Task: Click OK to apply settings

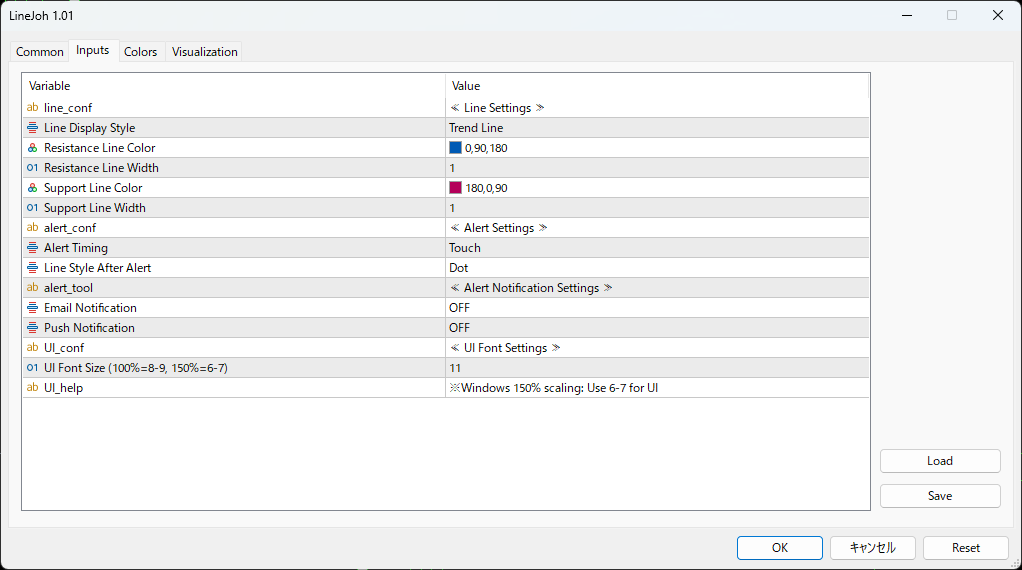Action: pos(780,548)
